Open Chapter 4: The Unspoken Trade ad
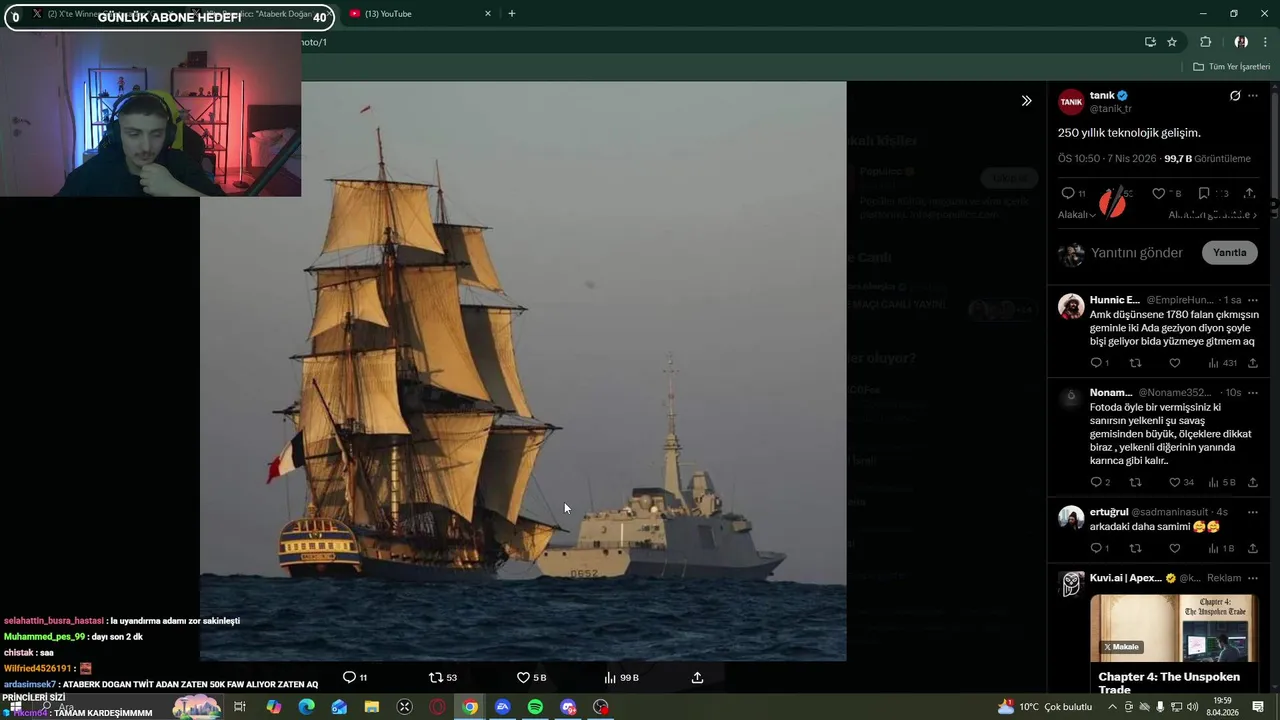The height and width of the screenshot is (720, 1280). (1169, 683)
